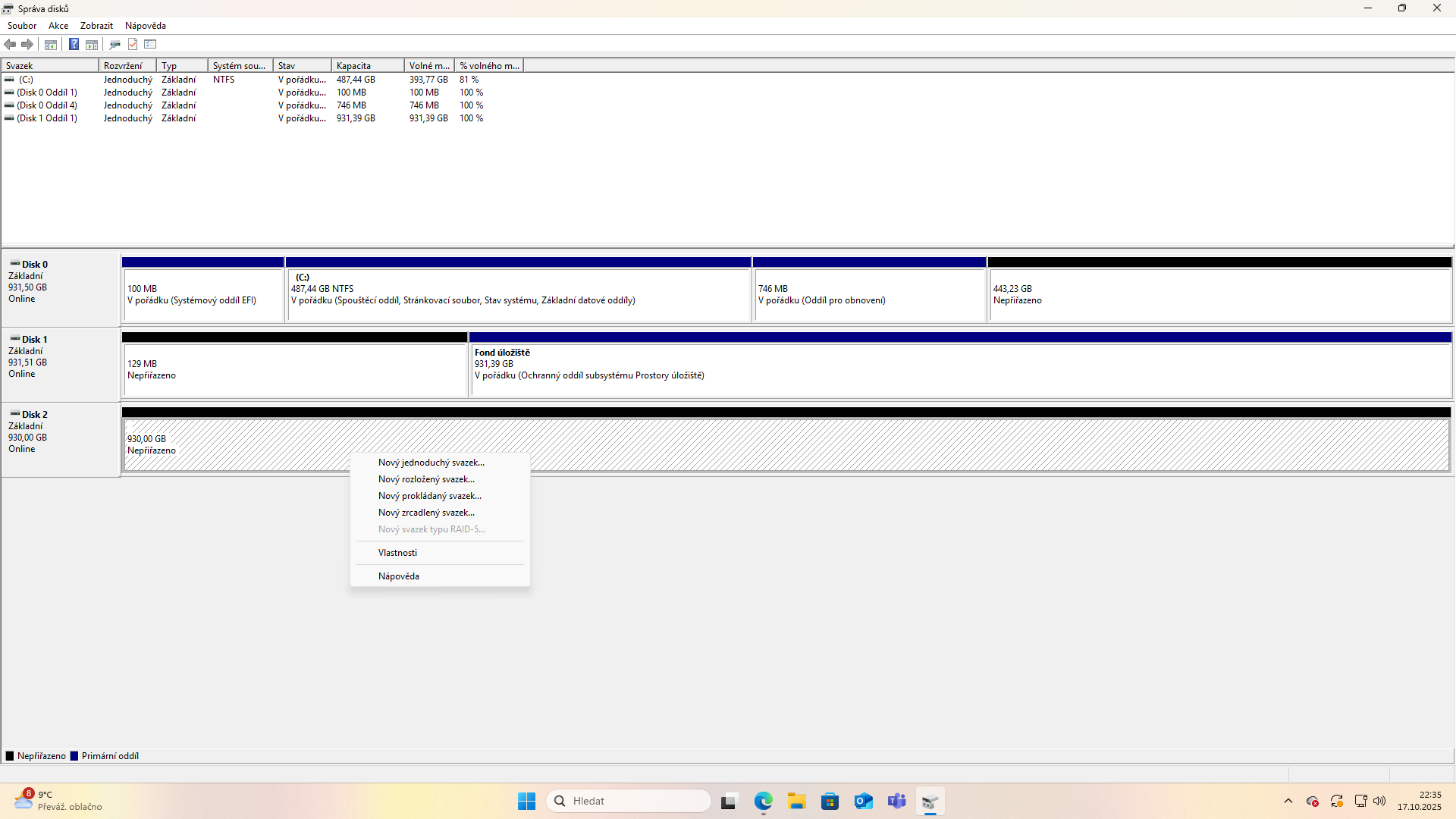Viewport: 1456px width, 819px height.
Task: Click the Back arrow in toolbar
Action: pos(11,44)
